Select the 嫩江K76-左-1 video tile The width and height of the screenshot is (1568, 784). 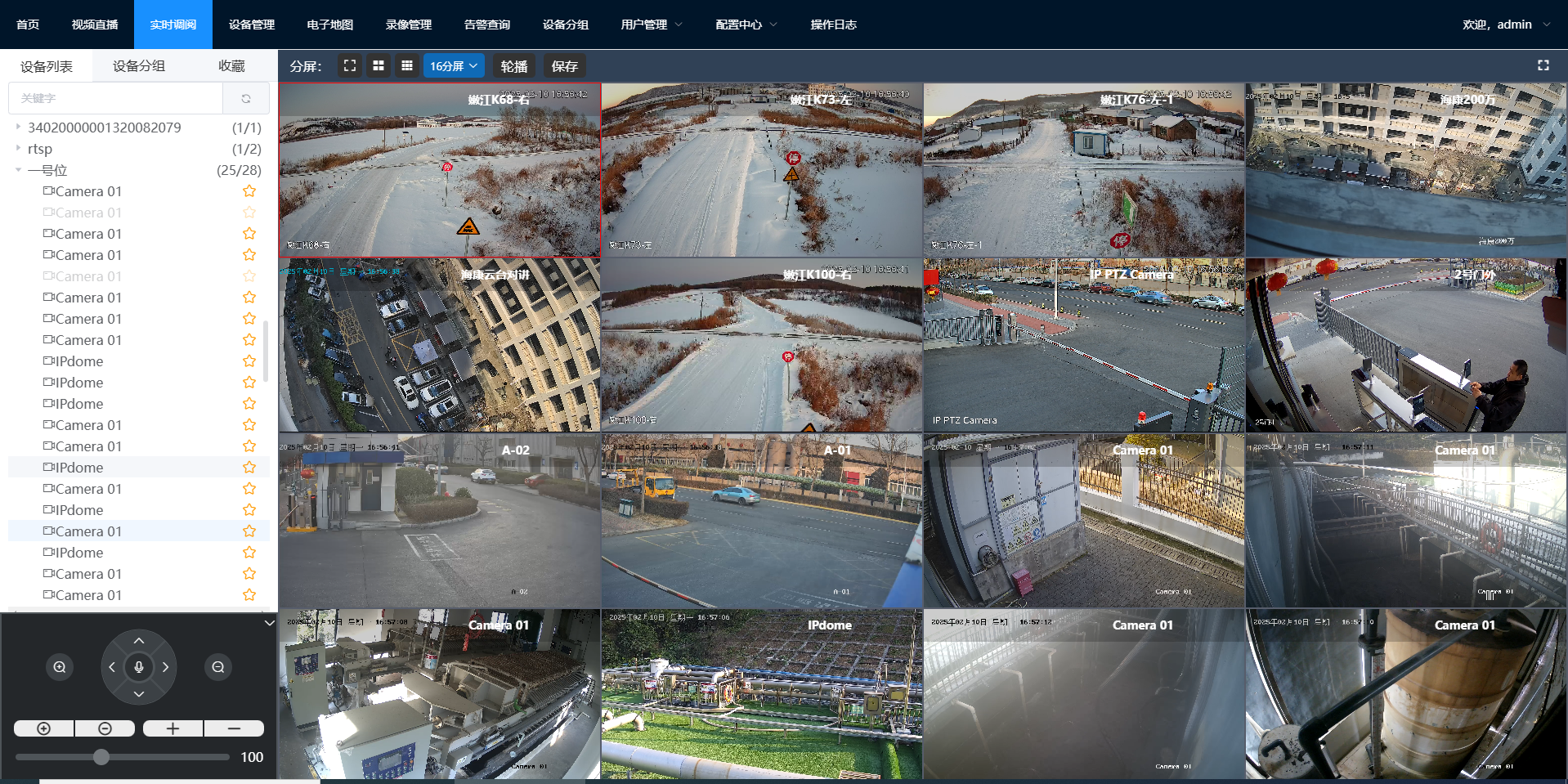tap(1084, 170)
